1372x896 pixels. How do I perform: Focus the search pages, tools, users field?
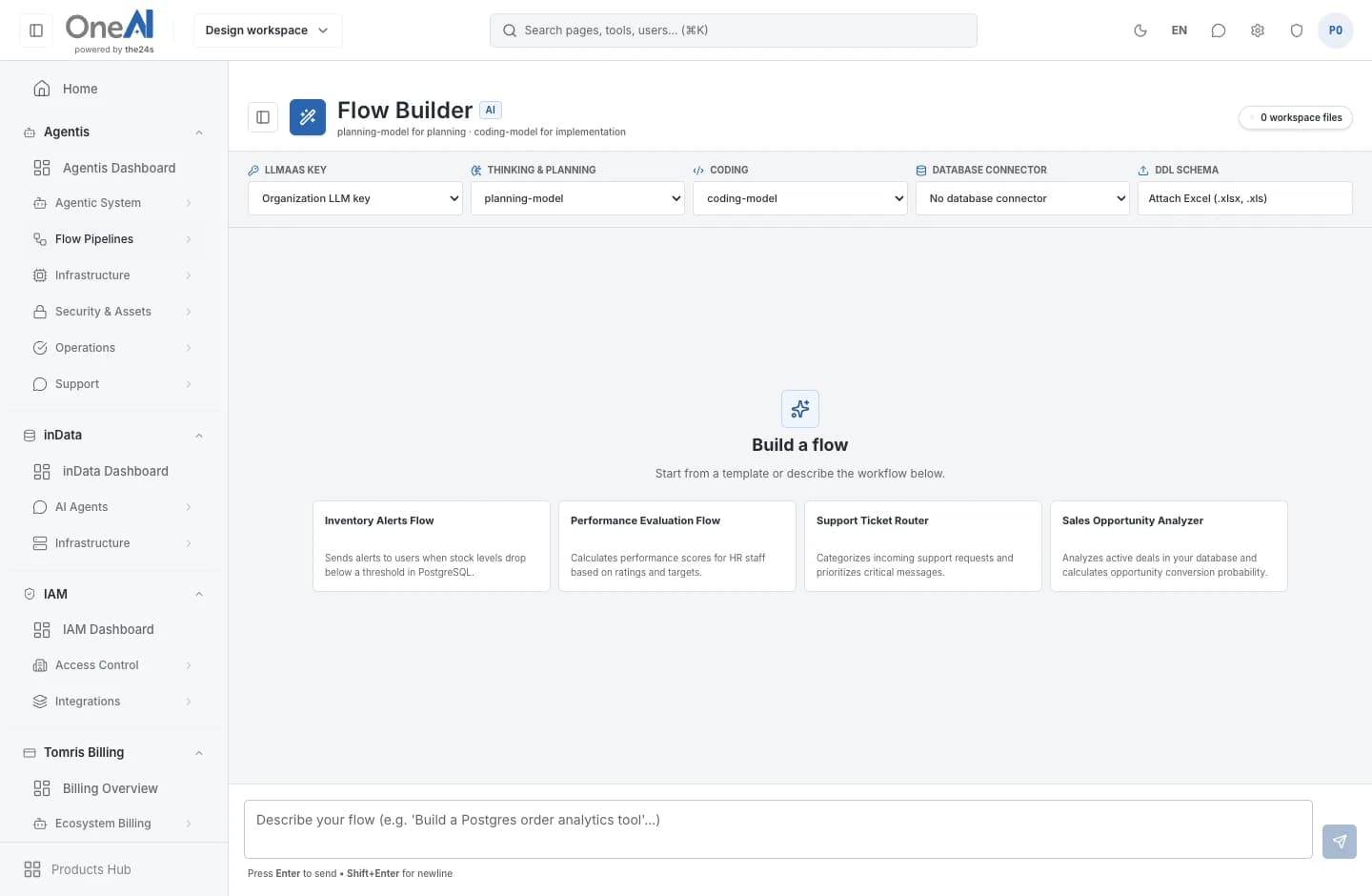coord(734,31)
